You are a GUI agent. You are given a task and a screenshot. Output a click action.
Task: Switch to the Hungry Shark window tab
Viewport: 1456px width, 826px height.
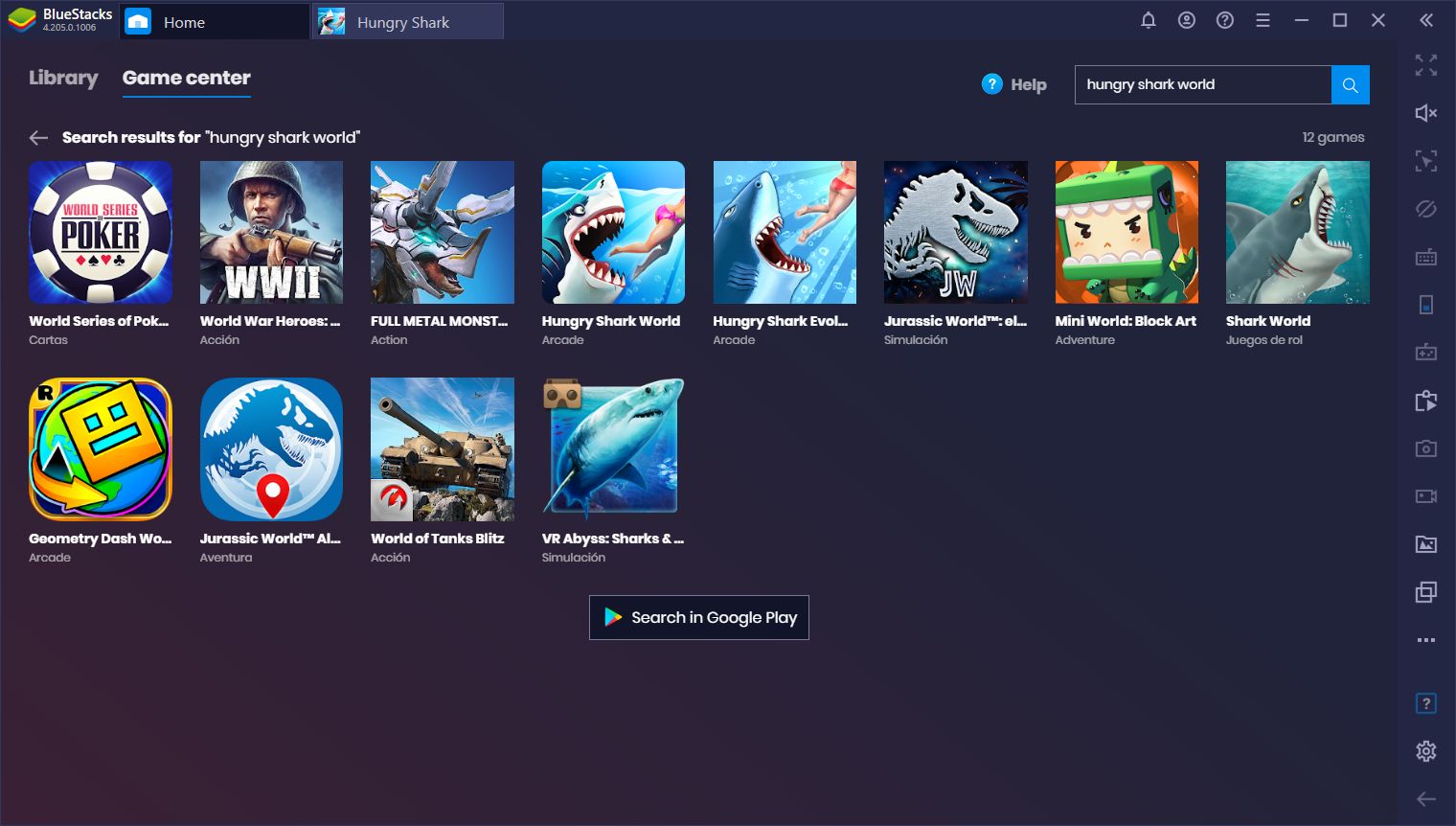[x=408, y=21]
